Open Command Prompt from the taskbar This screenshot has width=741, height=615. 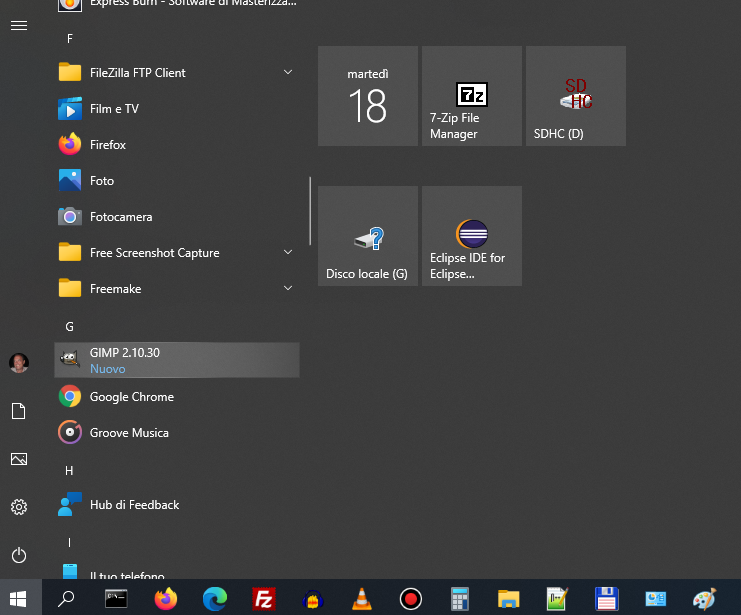[116, 599]
